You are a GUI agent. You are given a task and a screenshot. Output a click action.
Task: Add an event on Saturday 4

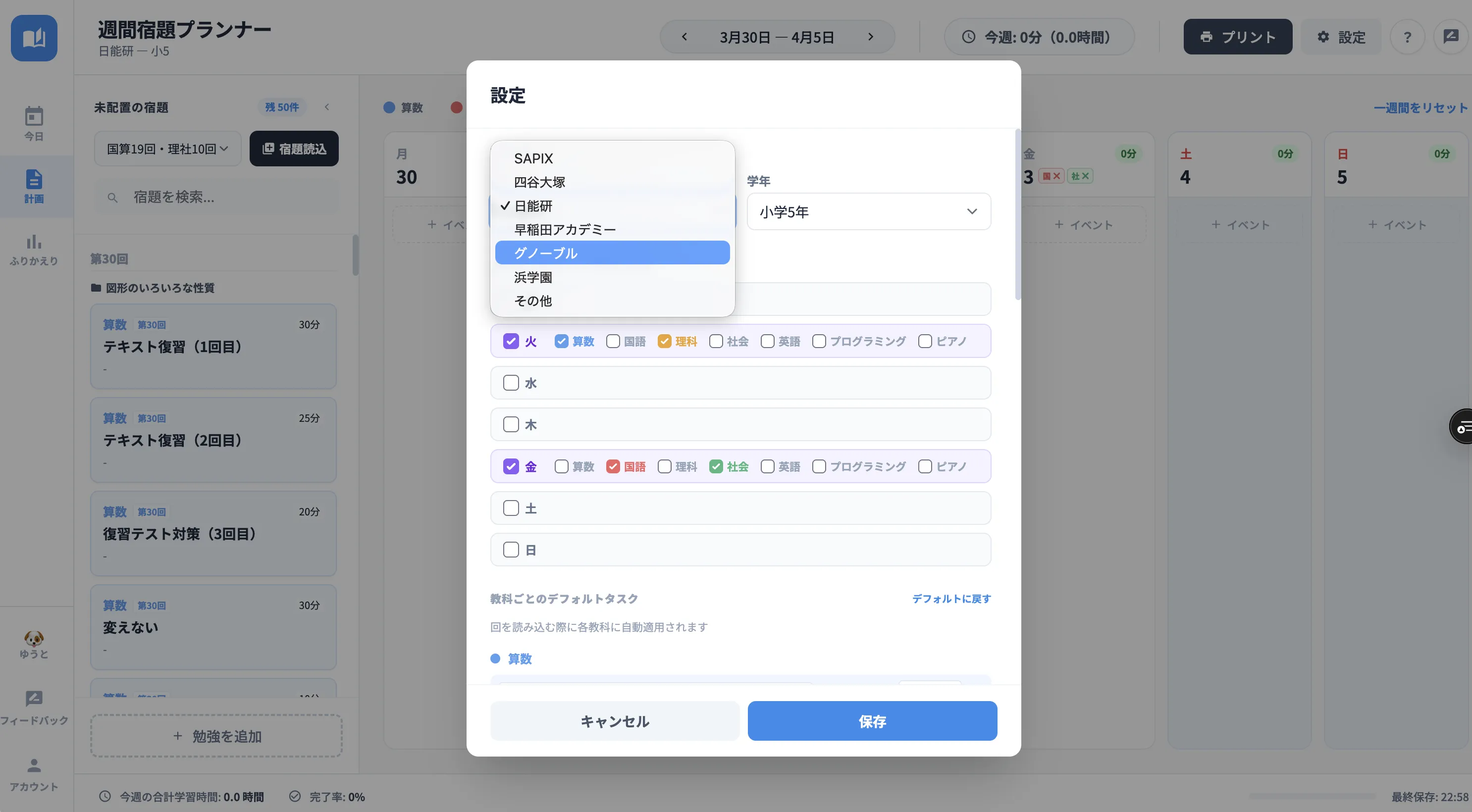click(x=1240, y=225)
